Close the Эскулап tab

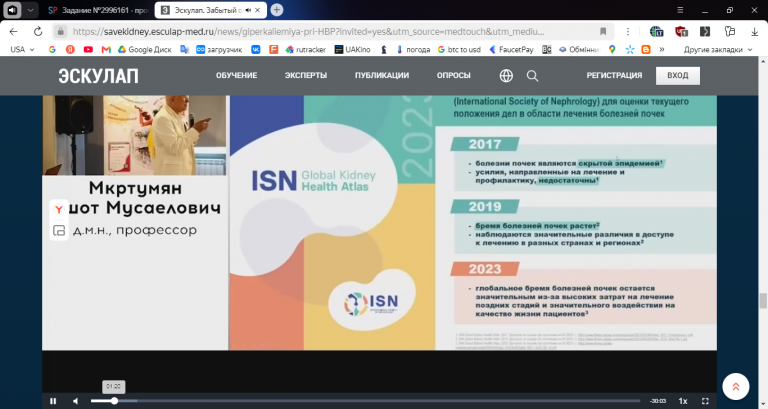click(258, 10)
